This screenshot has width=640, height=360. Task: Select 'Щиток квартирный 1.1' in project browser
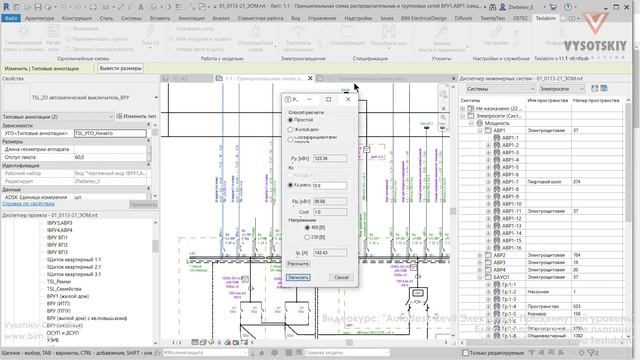73,260
